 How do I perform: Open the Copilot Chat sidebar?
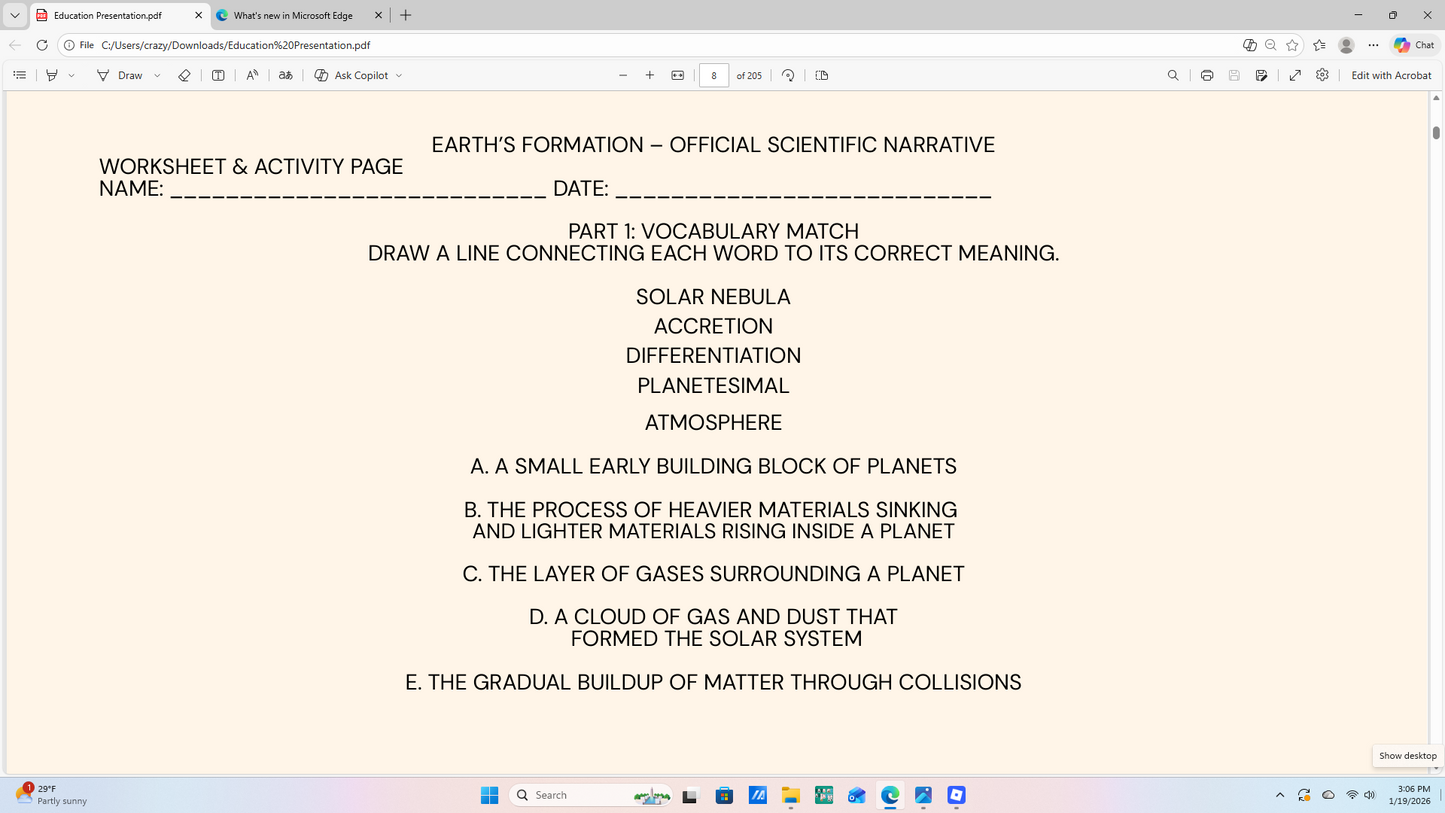[x=1414, y=45]
